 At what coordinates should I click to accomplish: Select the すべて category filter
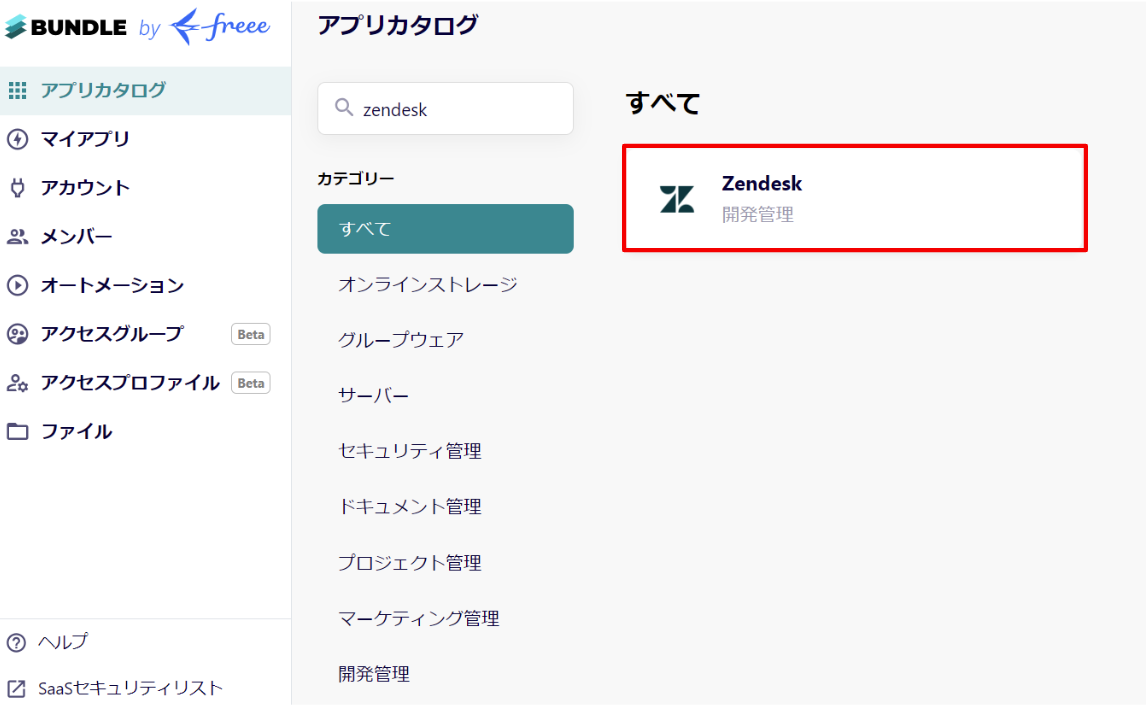445,229
